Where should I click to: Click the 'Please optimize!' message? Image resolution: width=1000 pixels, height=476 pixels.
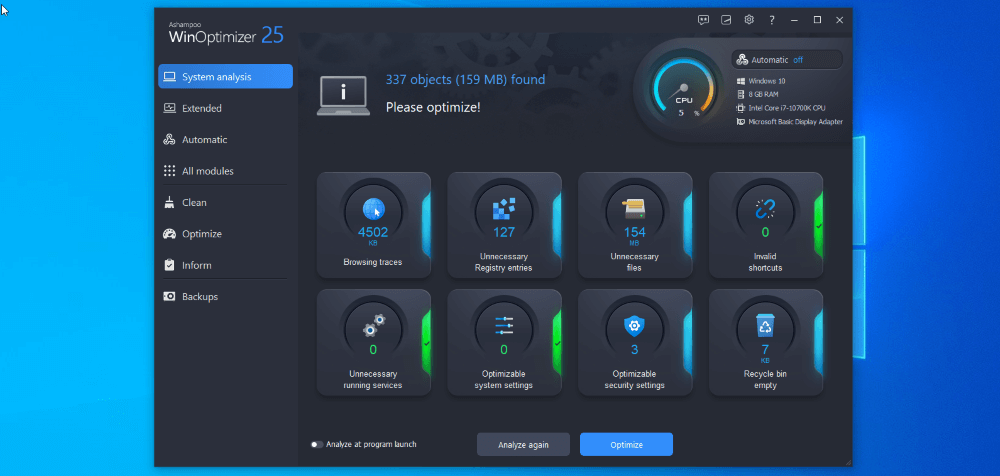pos(433,108)
